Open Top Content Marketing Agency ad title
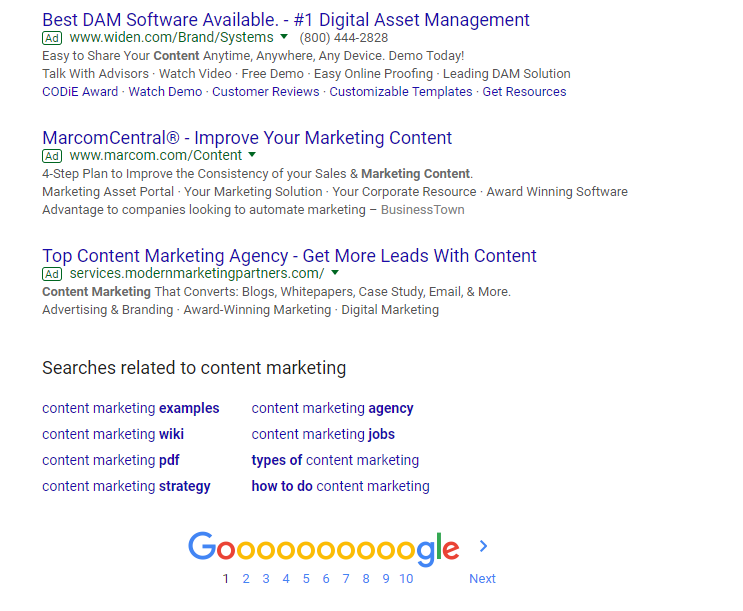Viewport: 743px width, 611px height. pyautogui.click(x=289, y=256)
